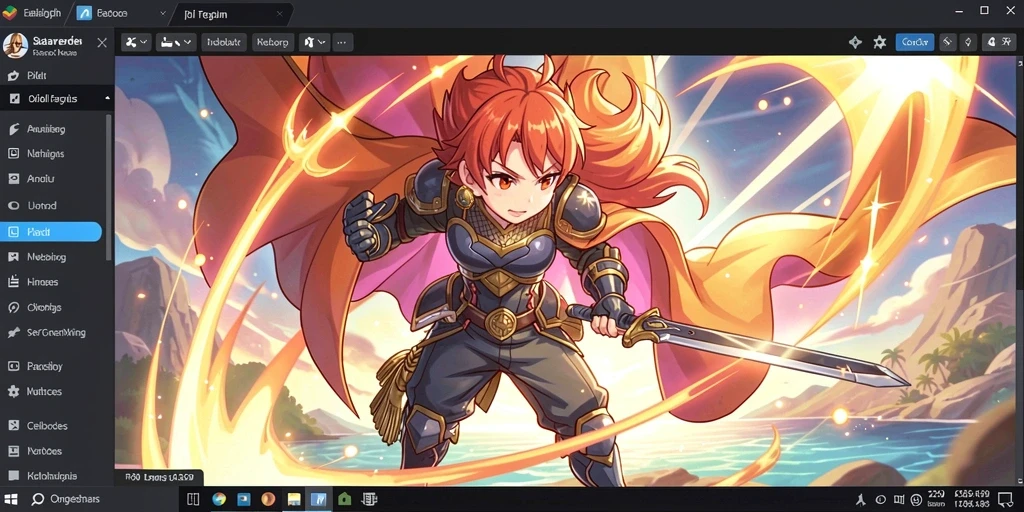Screen dimensions: 1024x512
Task: Click the four-point star icon beside the gear
Action: tap(855, 42)
